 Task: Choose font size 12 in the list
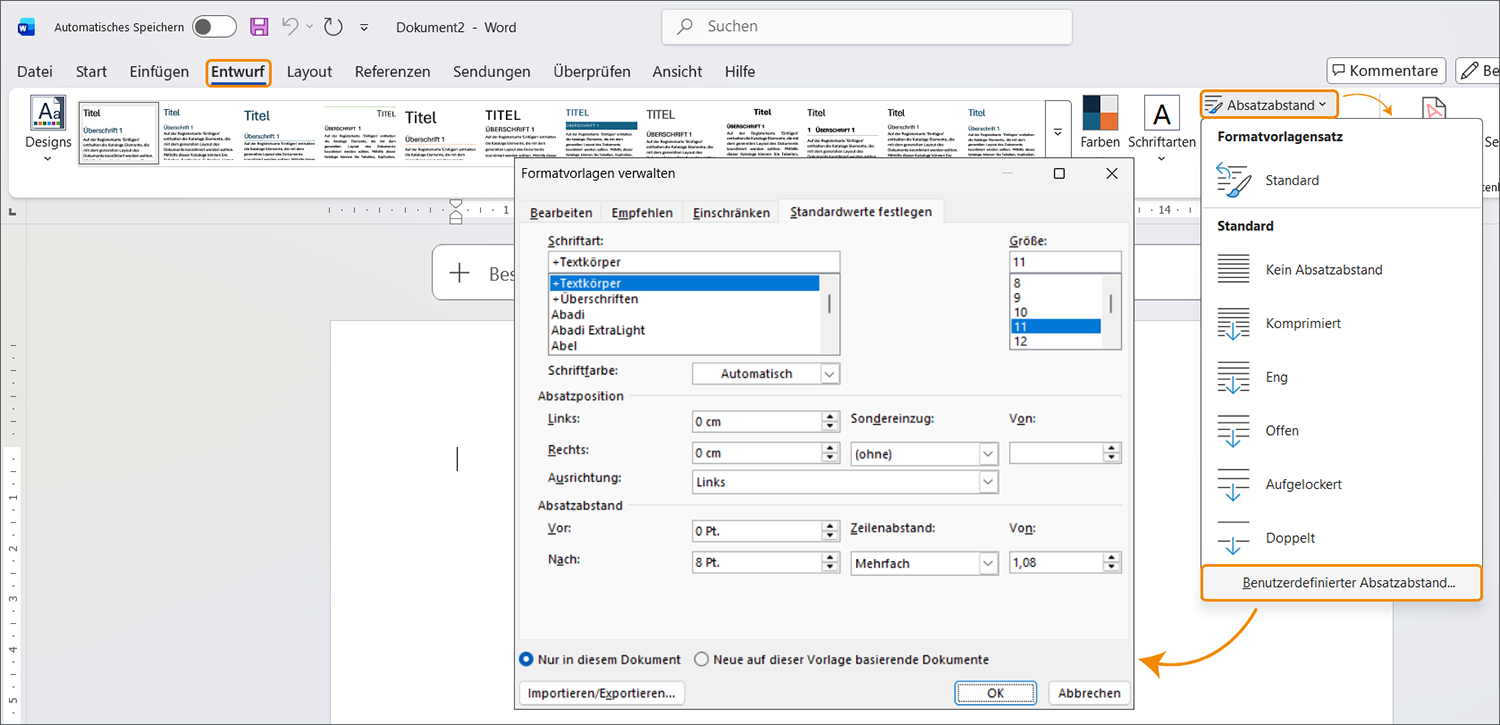click(1055, 341)
